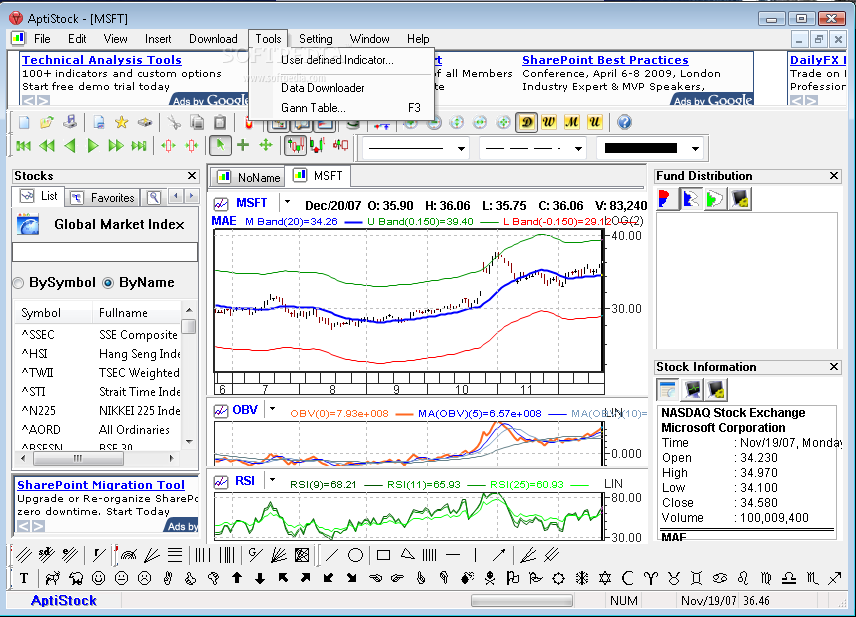
Task: Close the Stocks panel
Action: 192,176
